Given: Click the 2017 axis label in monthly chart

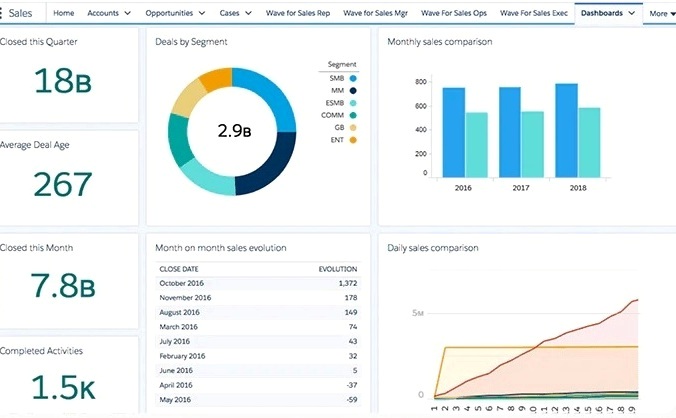Looking at the screenshot, I should pos(521,188).
